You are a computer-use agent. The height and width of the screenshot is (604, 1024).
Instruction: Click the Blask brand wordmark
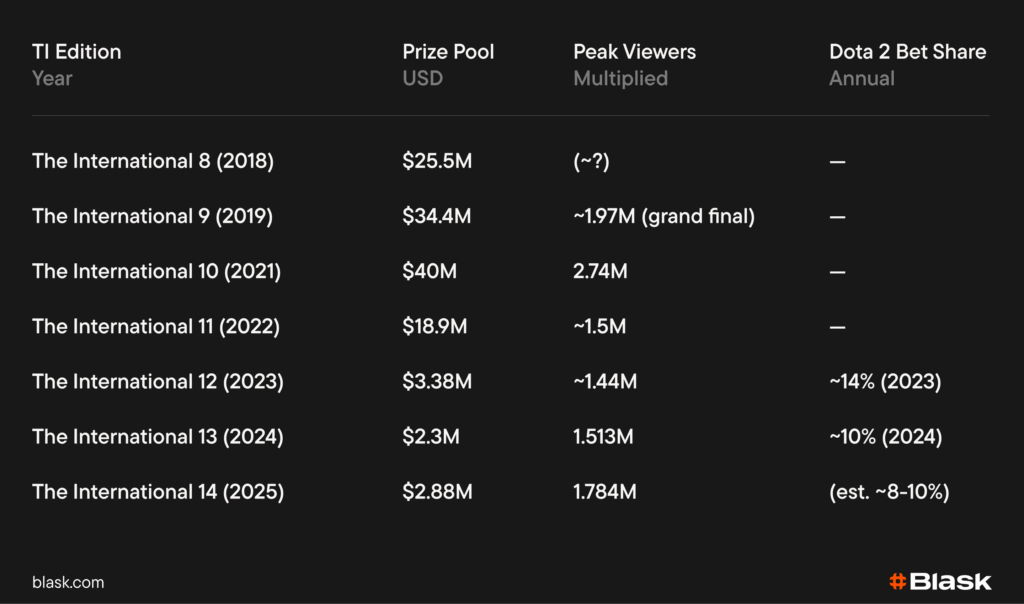pos(950,581)
